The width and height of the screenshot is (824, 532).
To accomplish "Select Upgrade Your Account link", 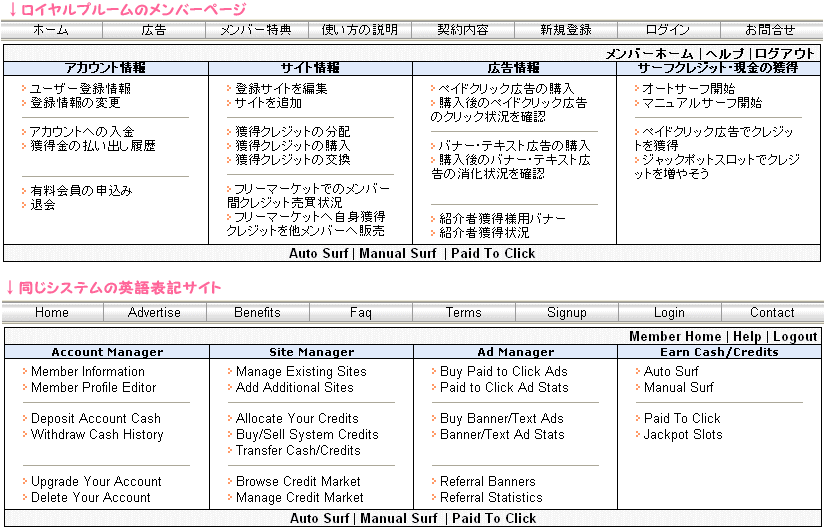I will 96,481.
